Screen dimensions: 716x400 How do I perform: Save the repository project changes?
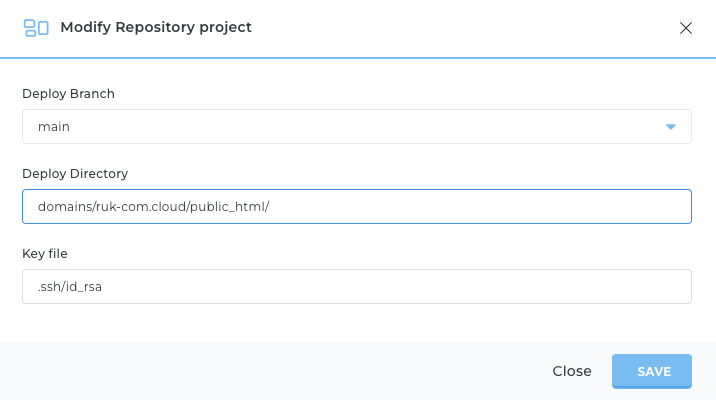point(652,371)
